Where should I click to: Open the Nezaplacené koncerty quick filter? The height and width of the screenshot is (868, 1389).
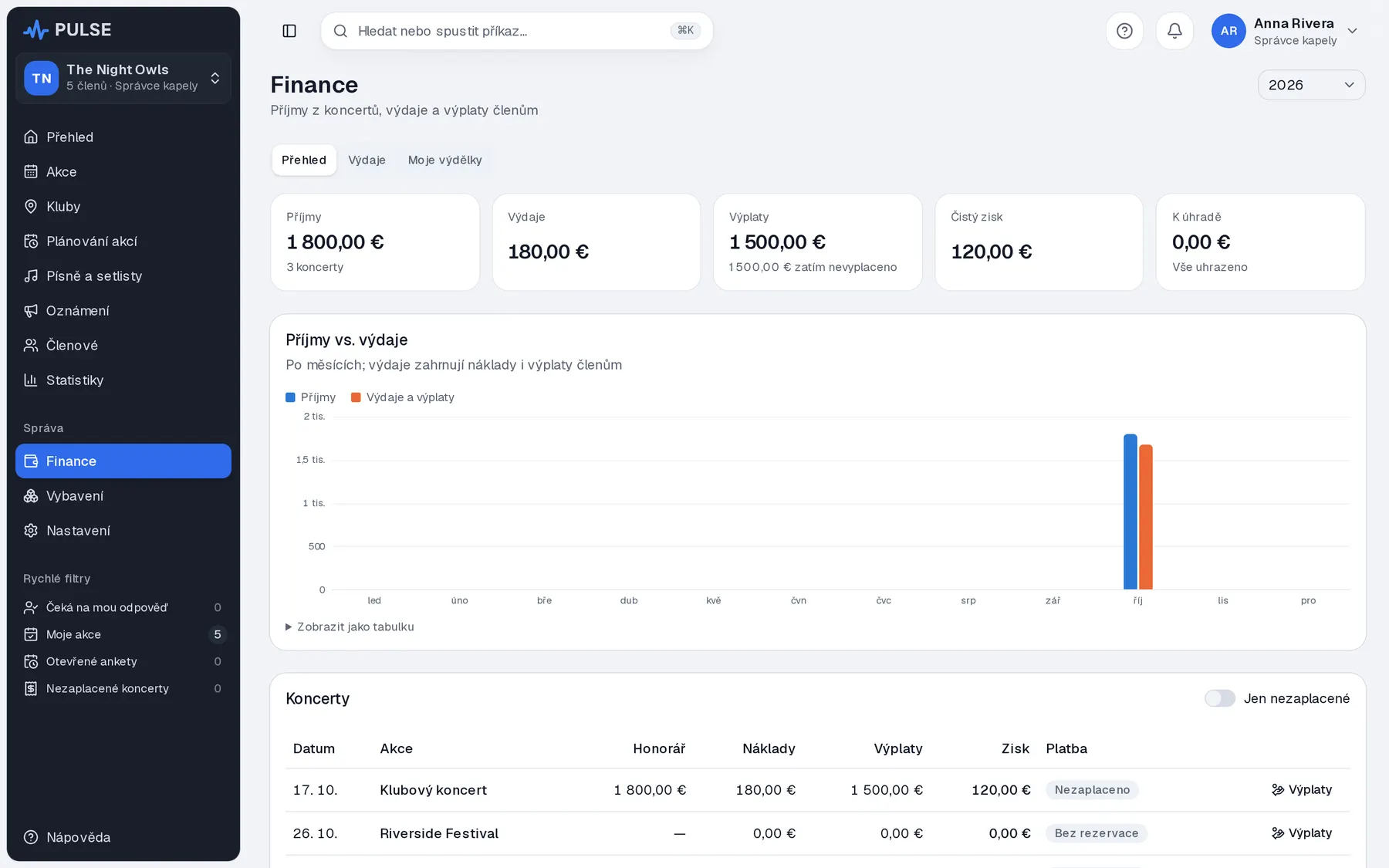(x=123, y=688)
